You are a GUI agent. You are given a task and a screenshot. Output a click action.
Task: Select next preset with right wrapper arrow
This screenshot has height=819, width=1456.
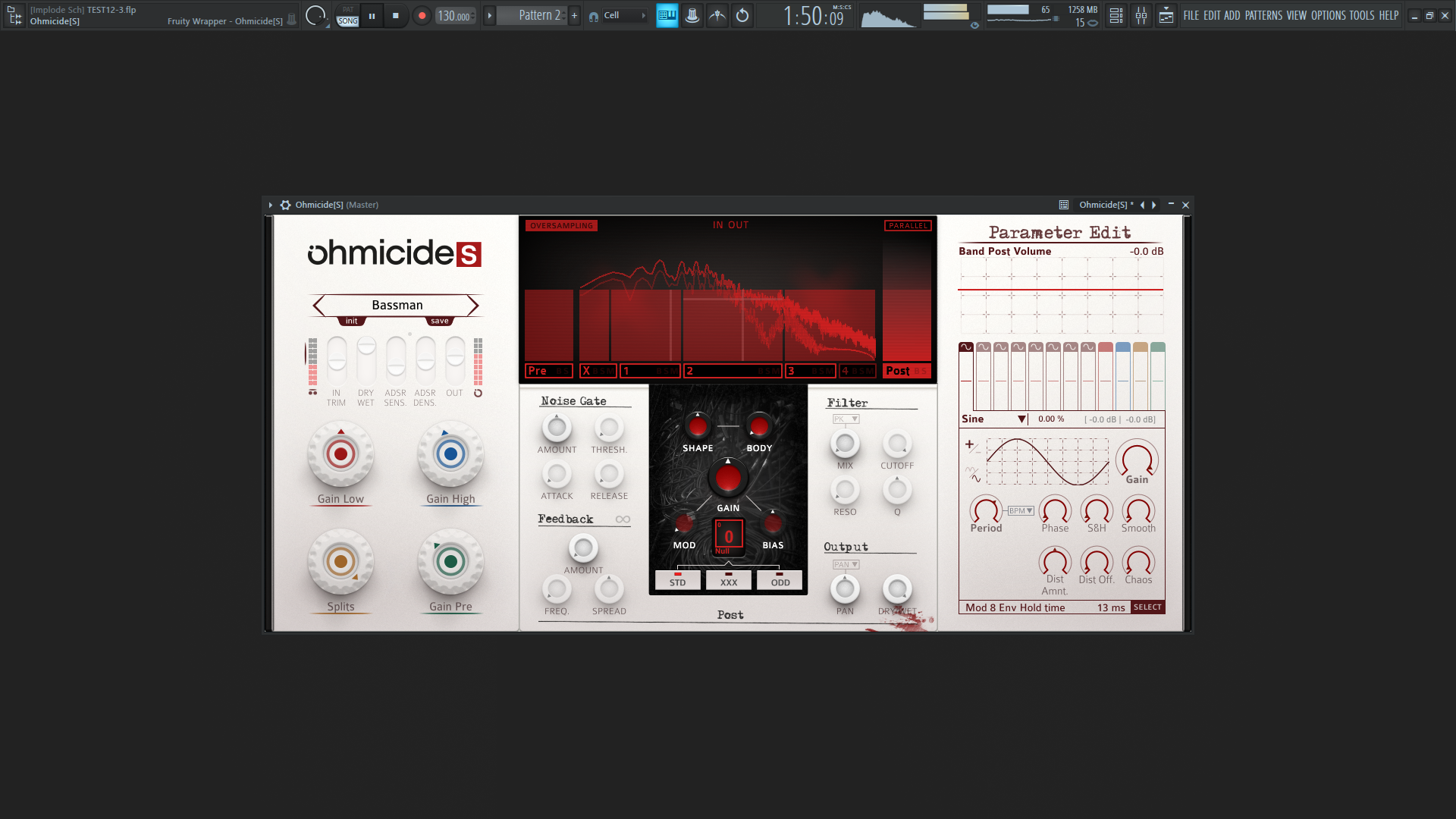1154,205
